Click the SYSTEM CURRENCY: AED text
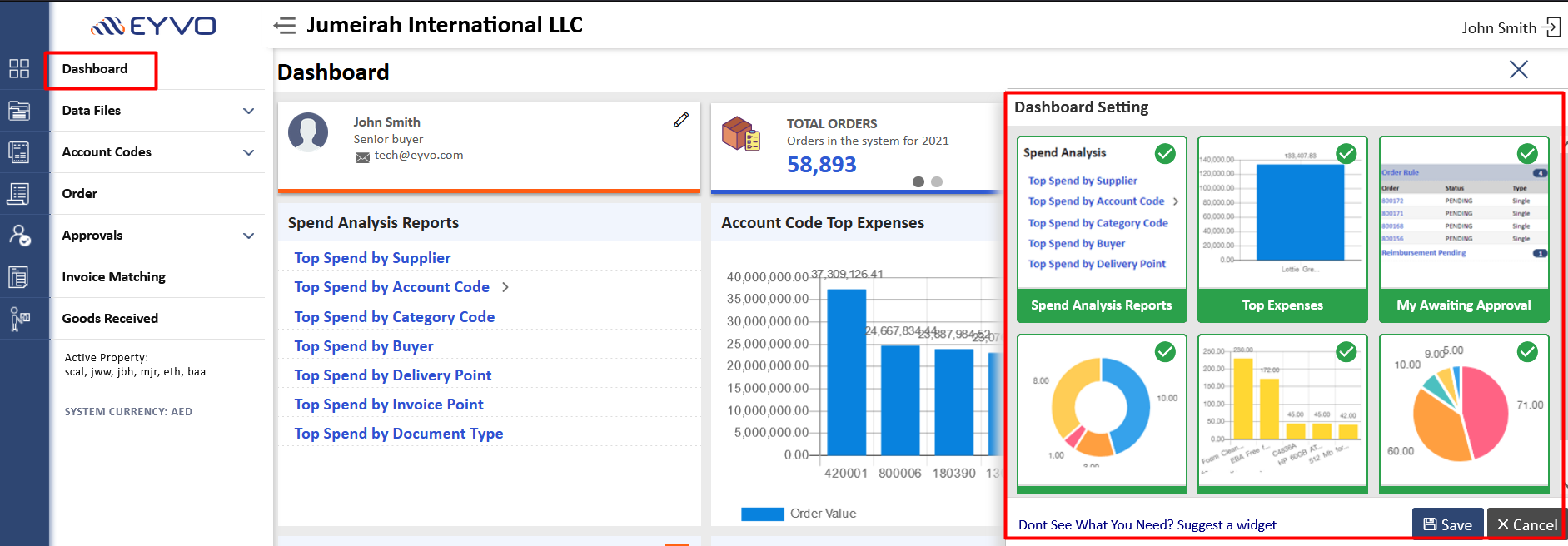The height and width of the screenshot is (546, 1568). [x=128, y=412]
